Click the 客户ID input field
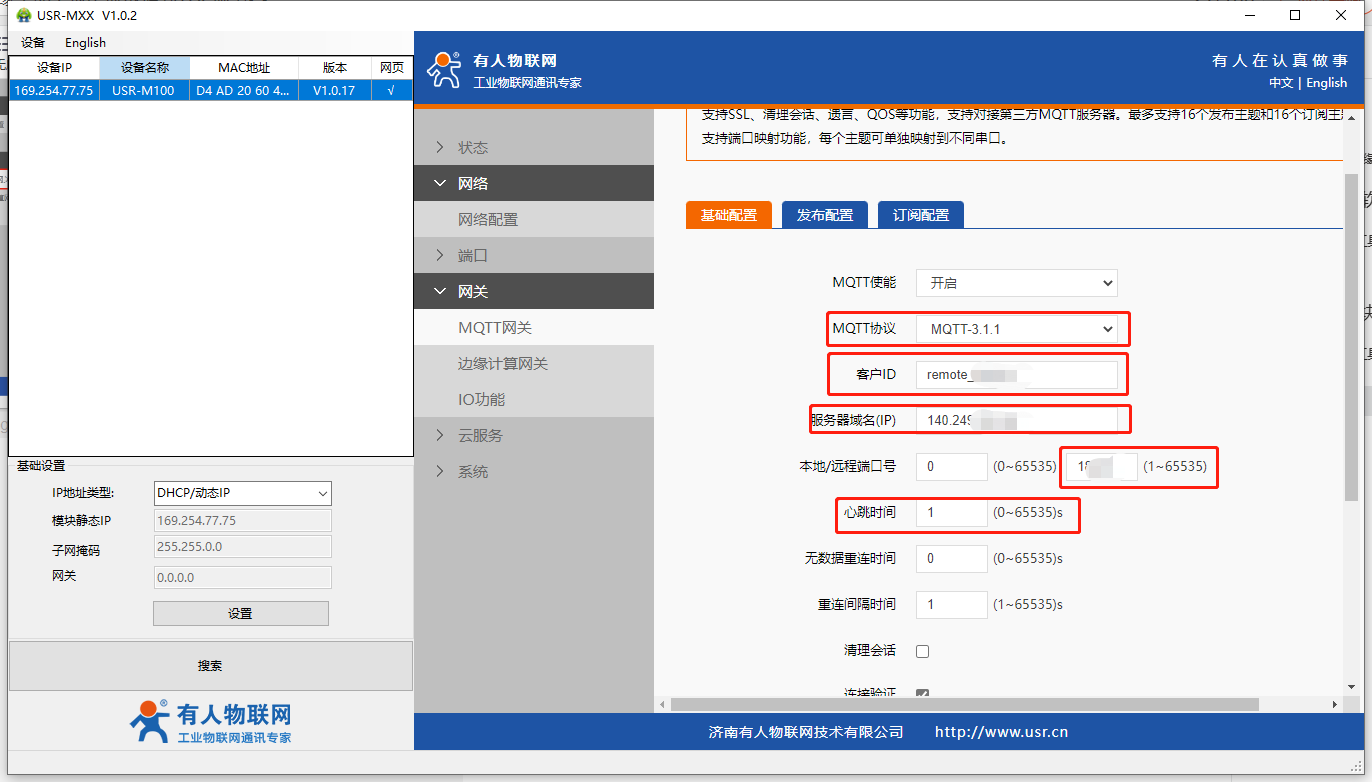 click(x=1017, y=374)
